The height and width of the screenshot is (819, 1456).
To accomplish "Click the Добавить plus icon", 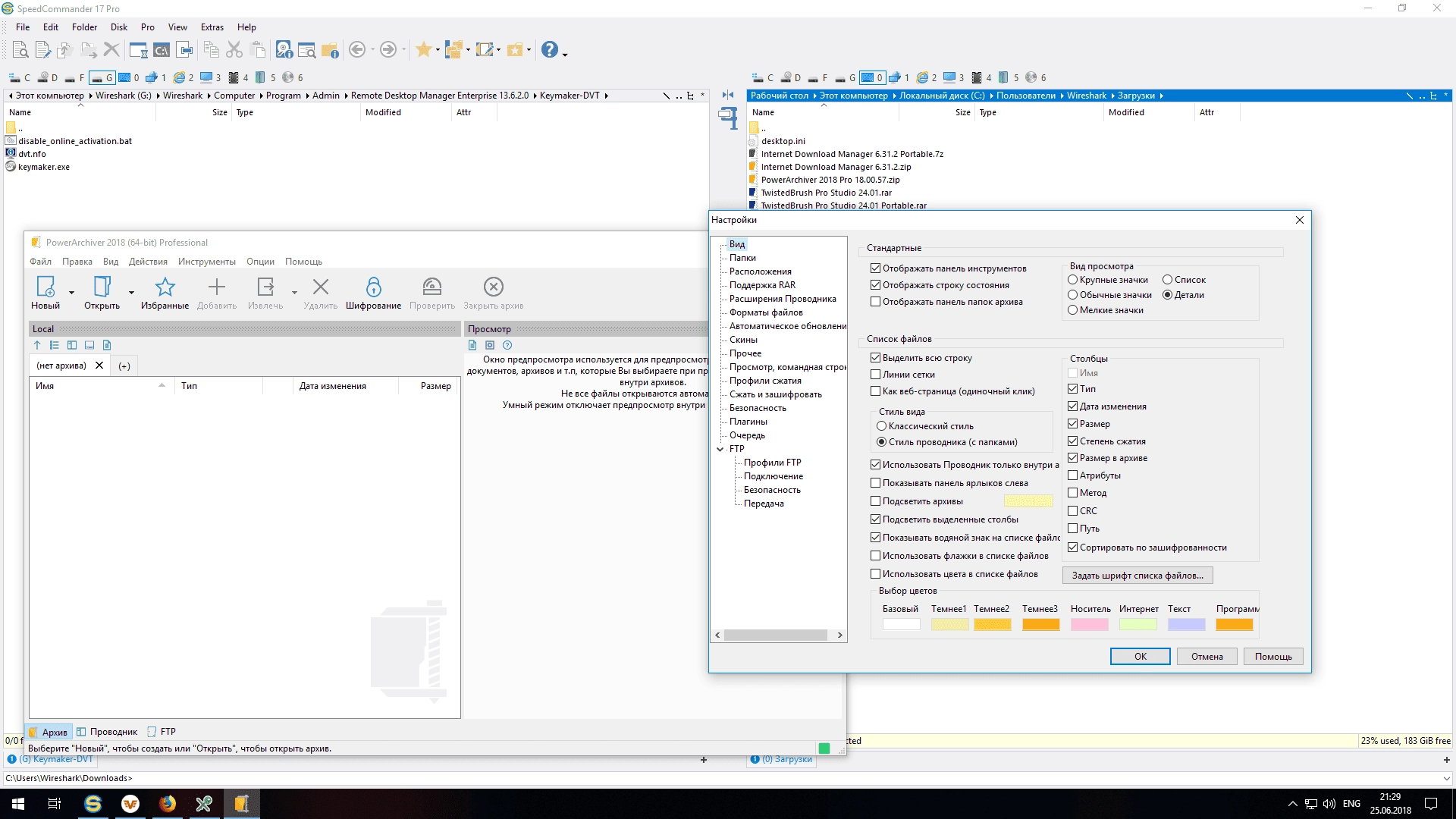I will pos(217,287).
